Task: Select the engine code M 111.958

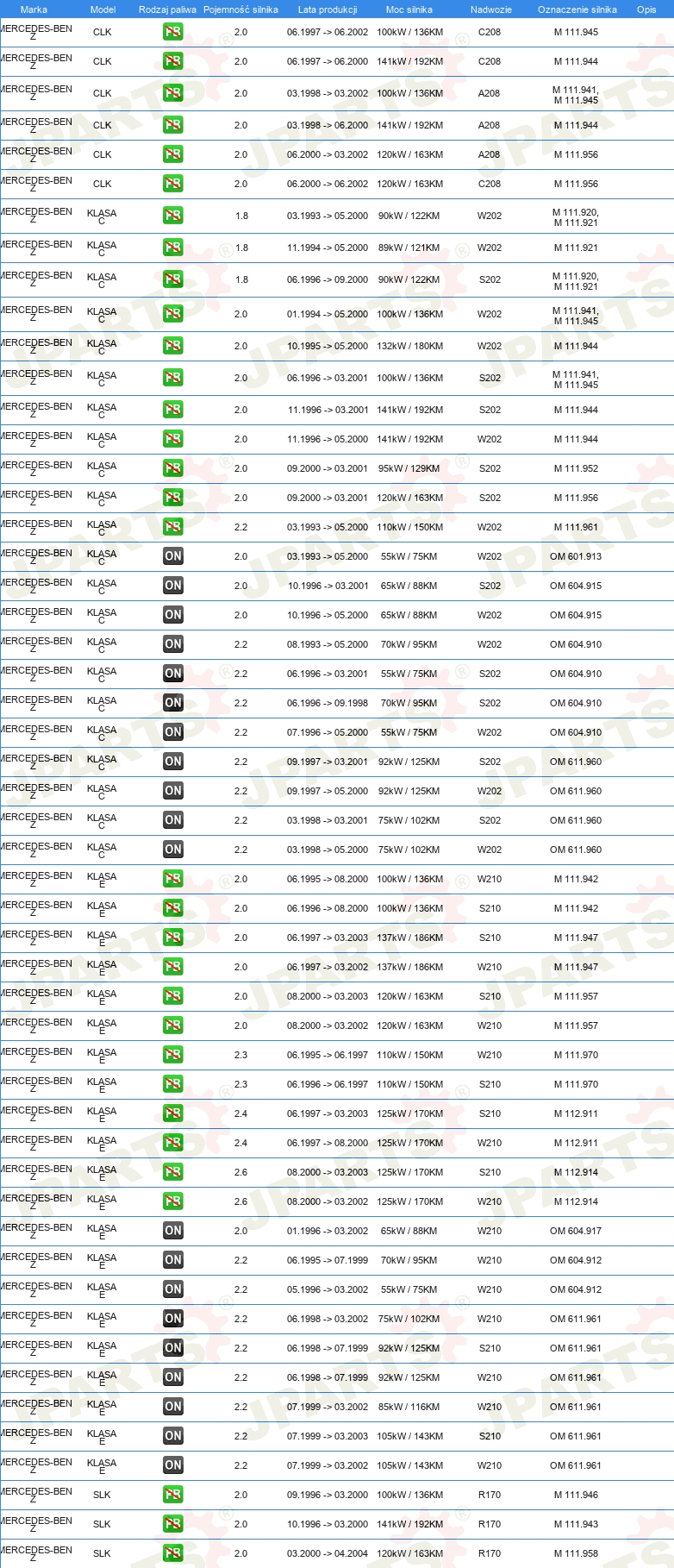Action: [576, 1553]
